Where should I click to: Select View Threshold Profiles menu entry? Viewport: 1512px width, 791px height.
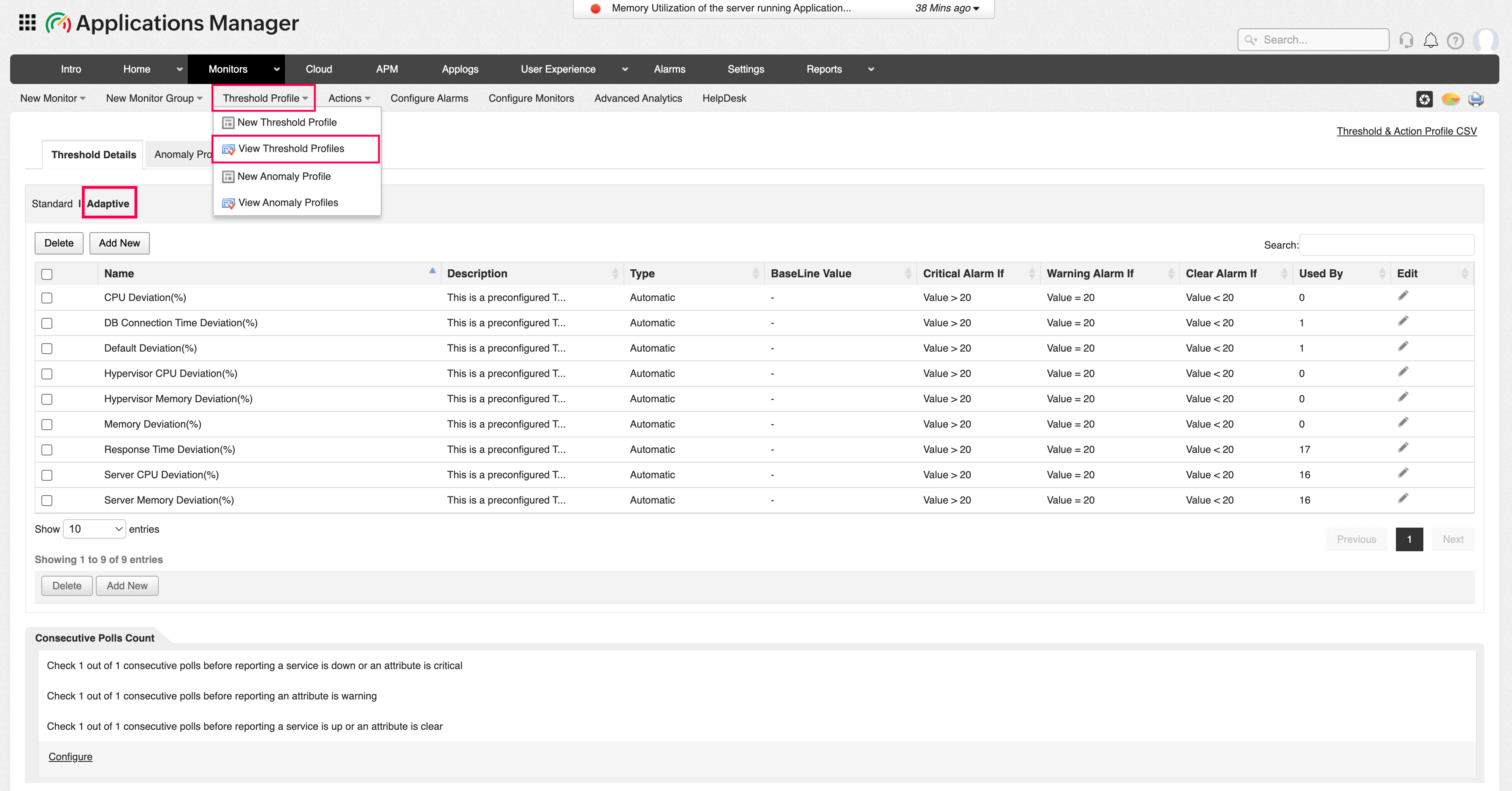click(295, 149)
